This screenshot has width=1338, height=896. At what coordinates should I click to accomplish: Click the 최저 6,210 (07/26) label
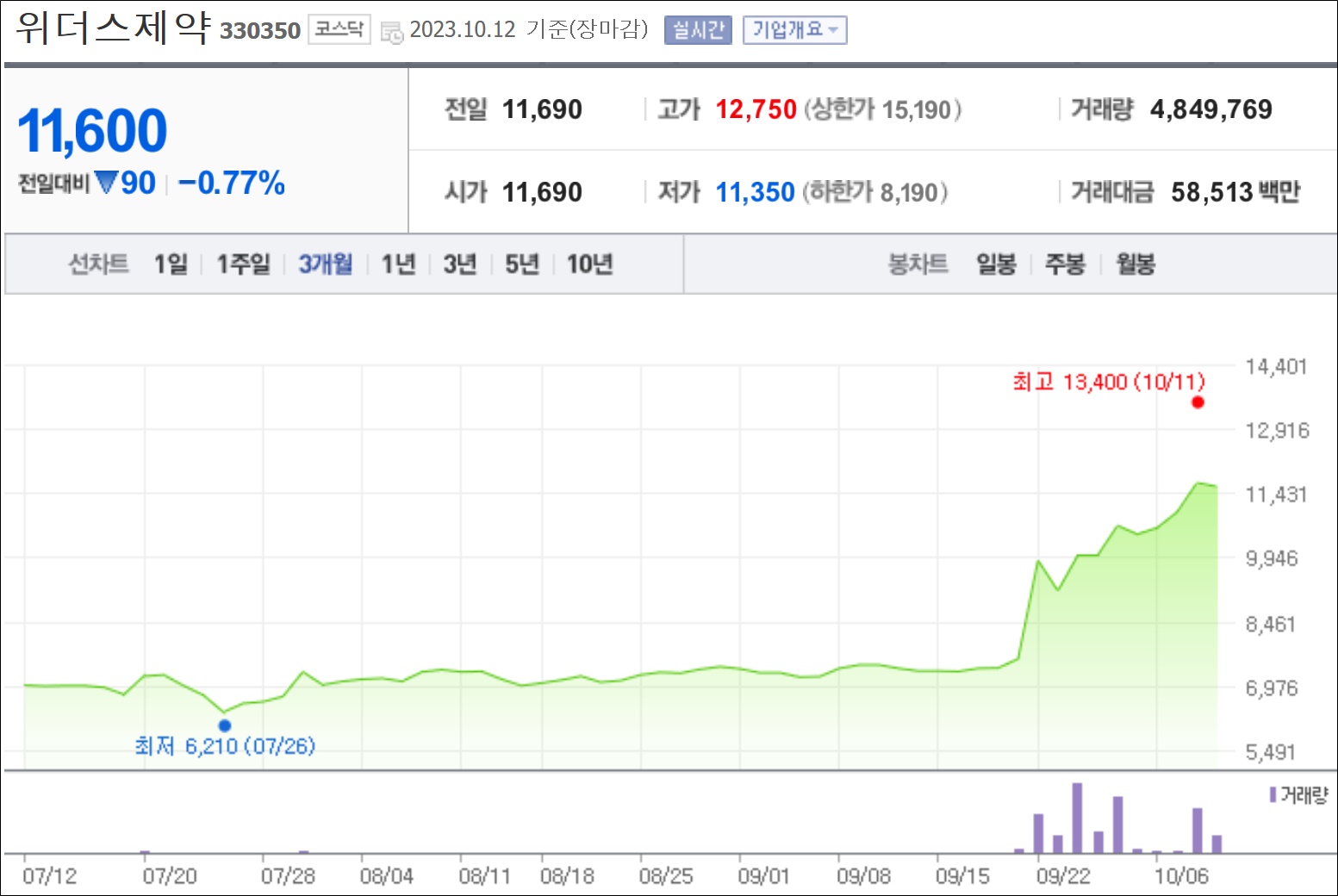coord(225,746)
